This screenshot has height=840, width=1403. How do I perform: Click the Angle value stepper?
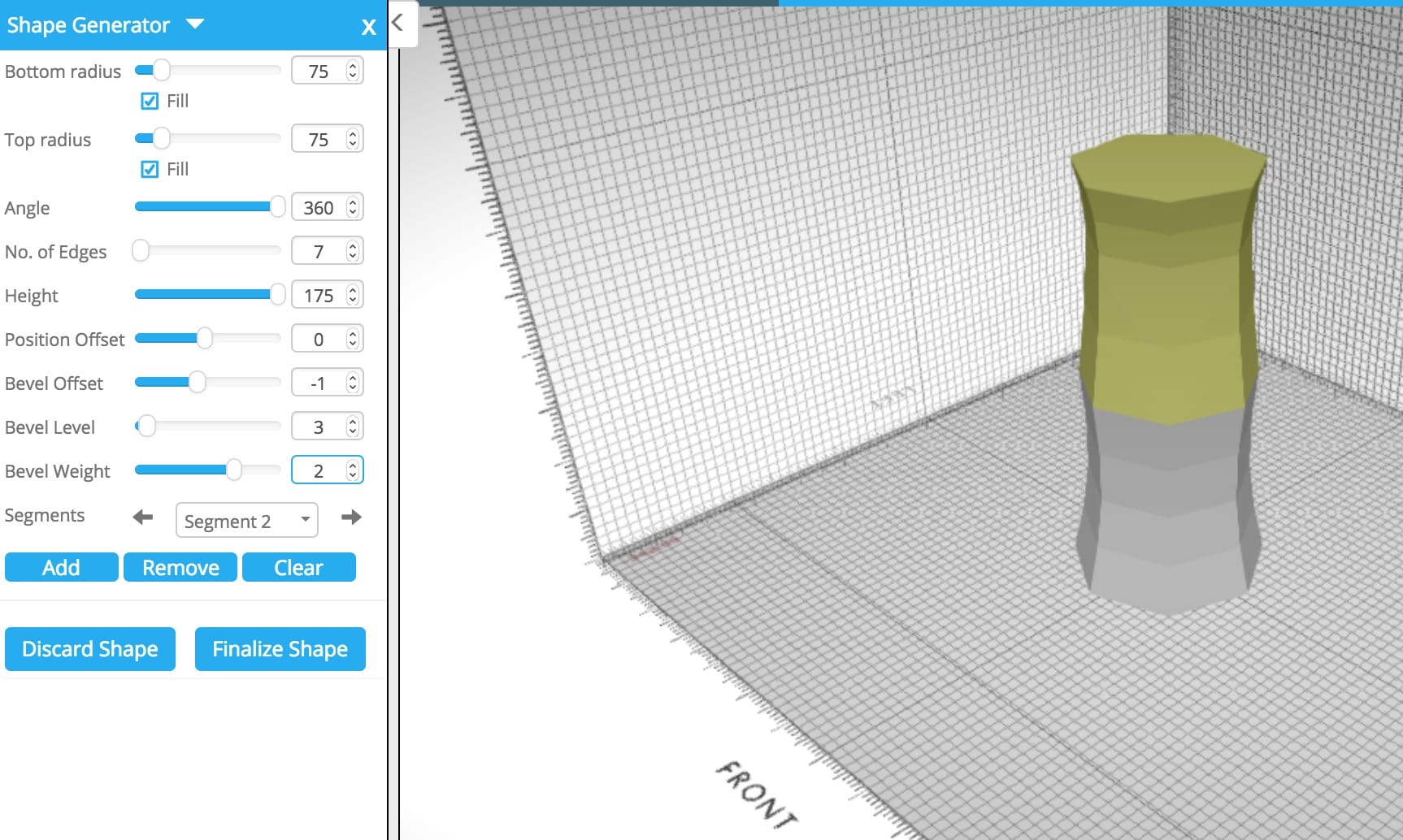coord(352,208)
